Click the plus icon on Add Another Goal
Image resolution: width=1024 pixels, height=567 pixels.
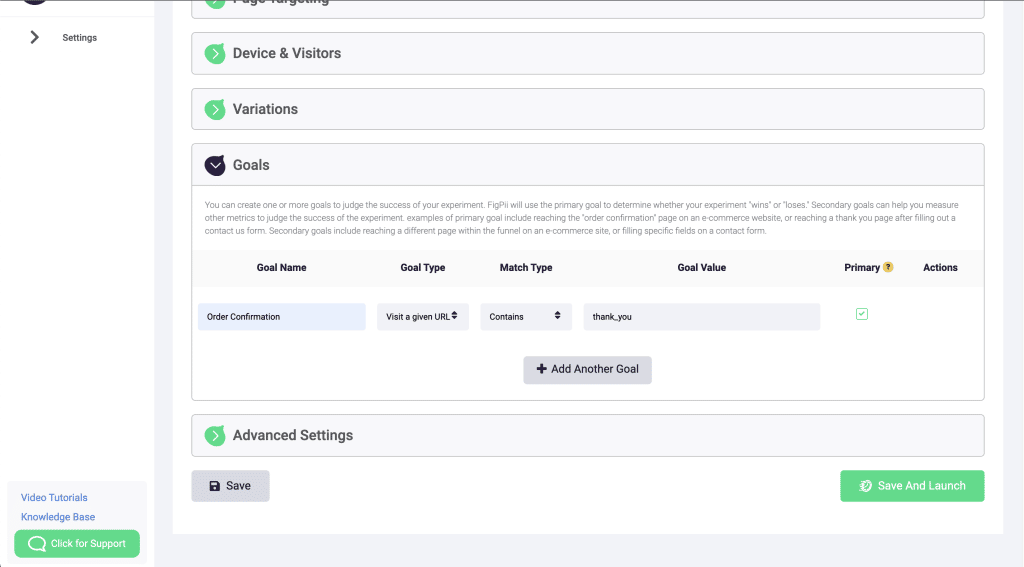click(x=542, y=369)
